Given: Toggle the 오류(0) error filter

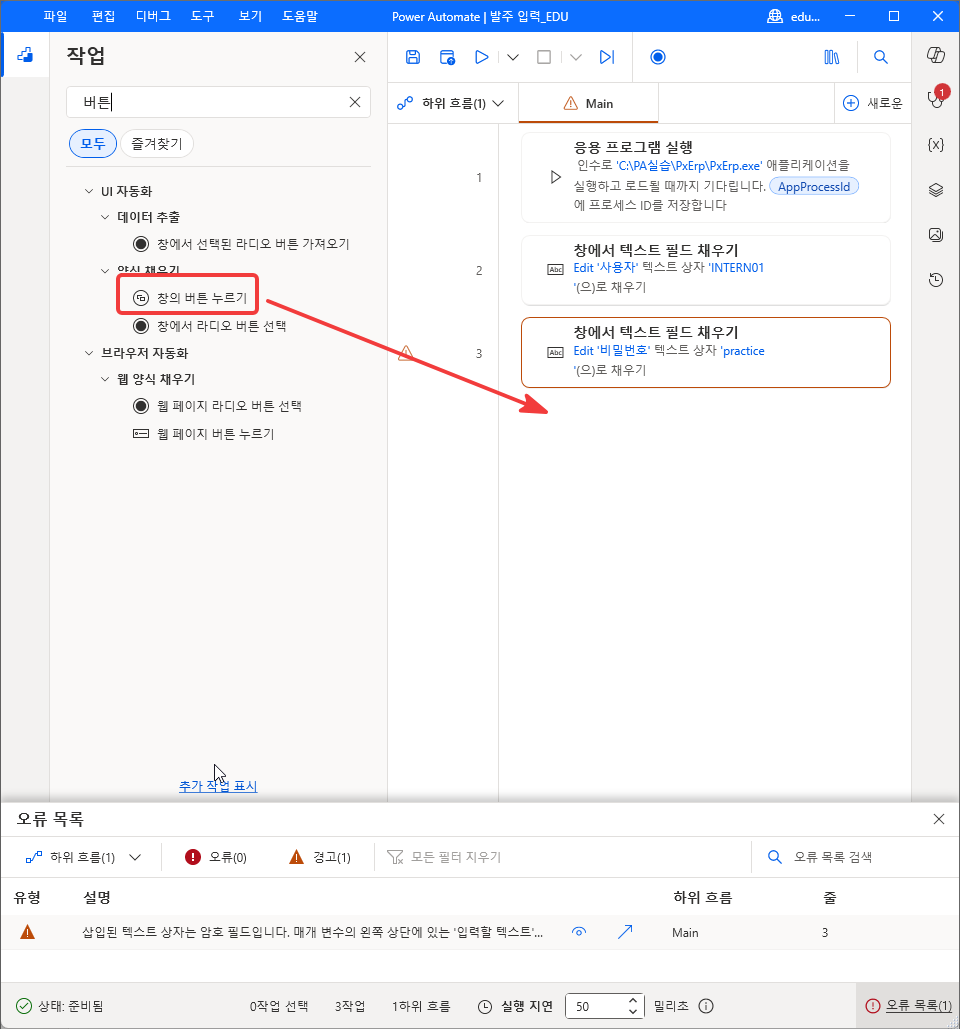Looking at the screenshot, I should click(x=216, y=857).
